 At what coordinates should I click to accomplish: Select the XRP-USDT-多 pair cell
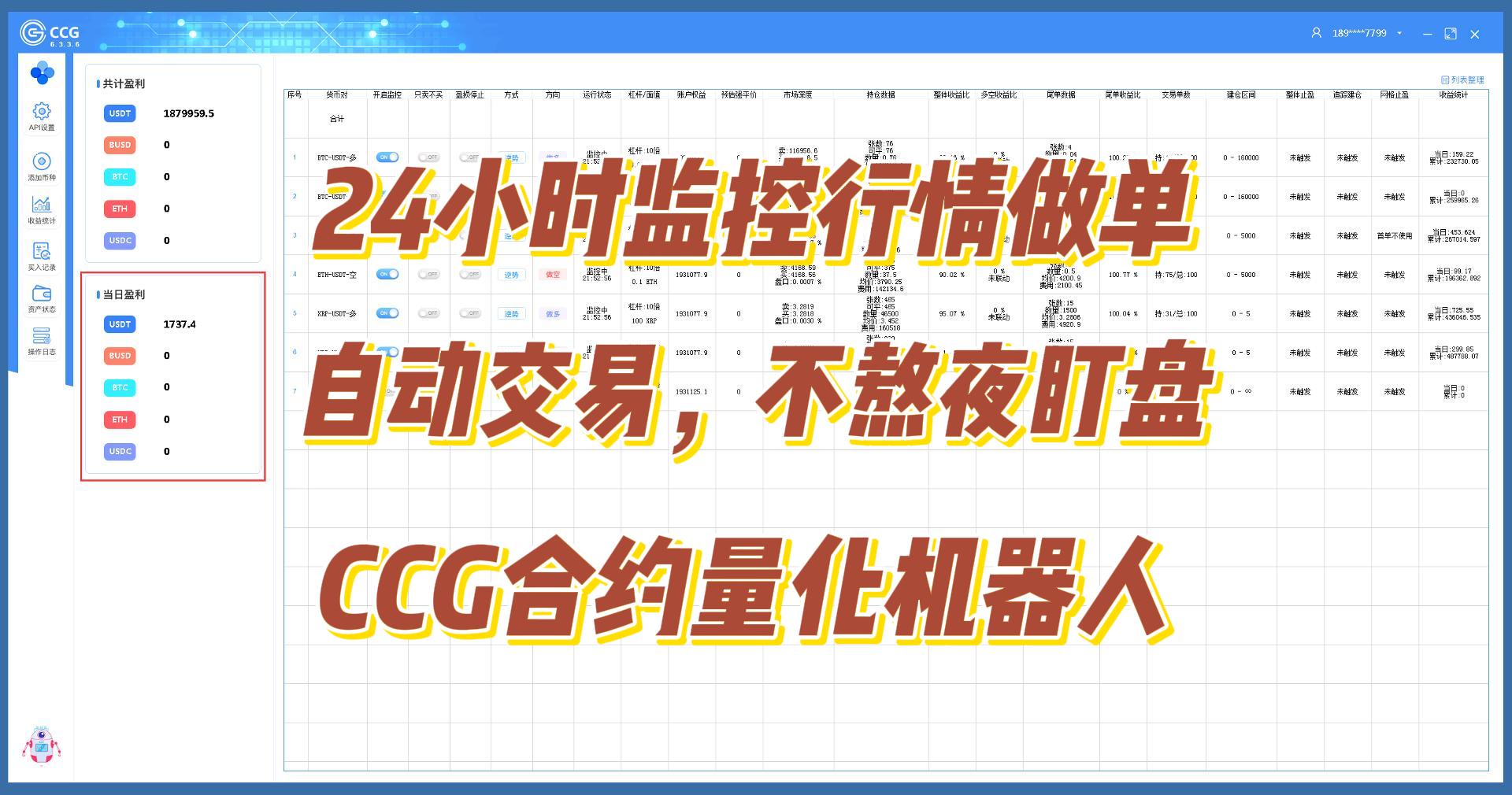337,313
